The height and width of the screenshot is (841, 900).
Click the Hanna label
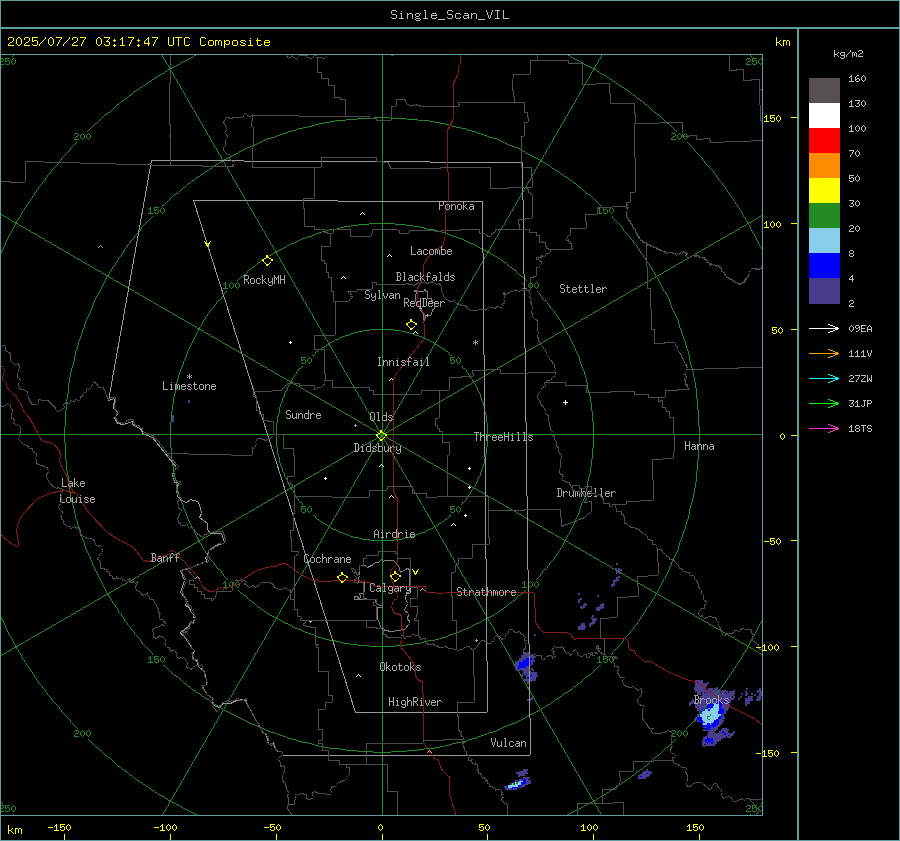pyautogui.click(x=699, y=446)
